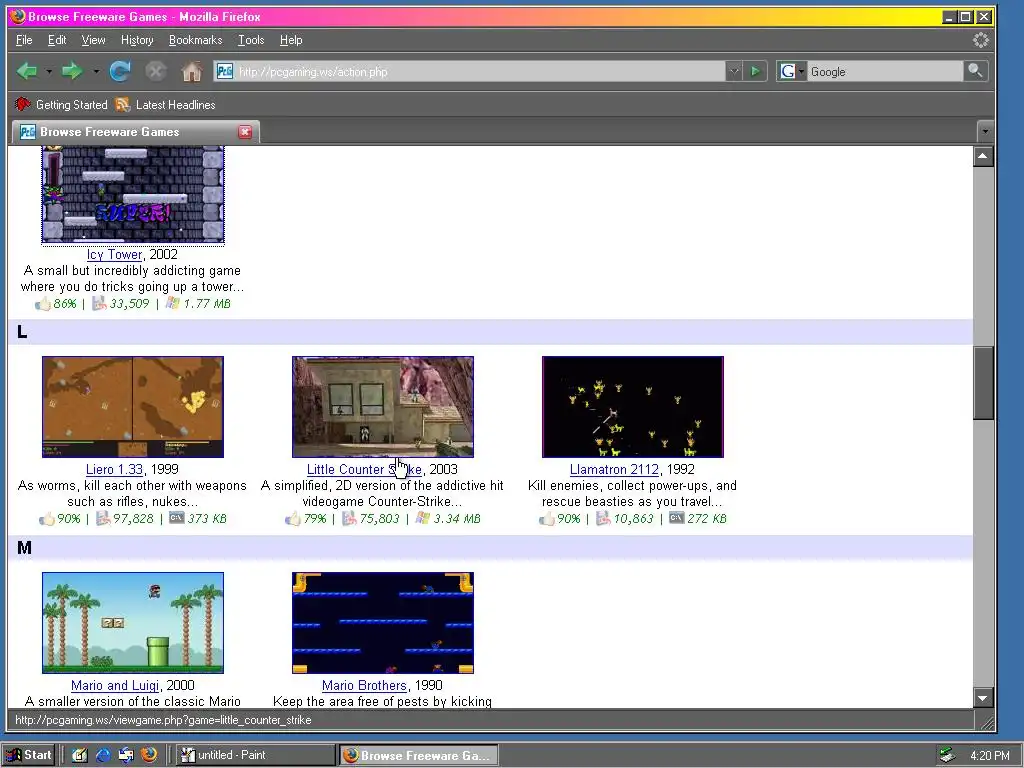Select the Browse Freeware Games tab
The height and width of the screenshot is (768, 1024).
click(x=136, y=132)
